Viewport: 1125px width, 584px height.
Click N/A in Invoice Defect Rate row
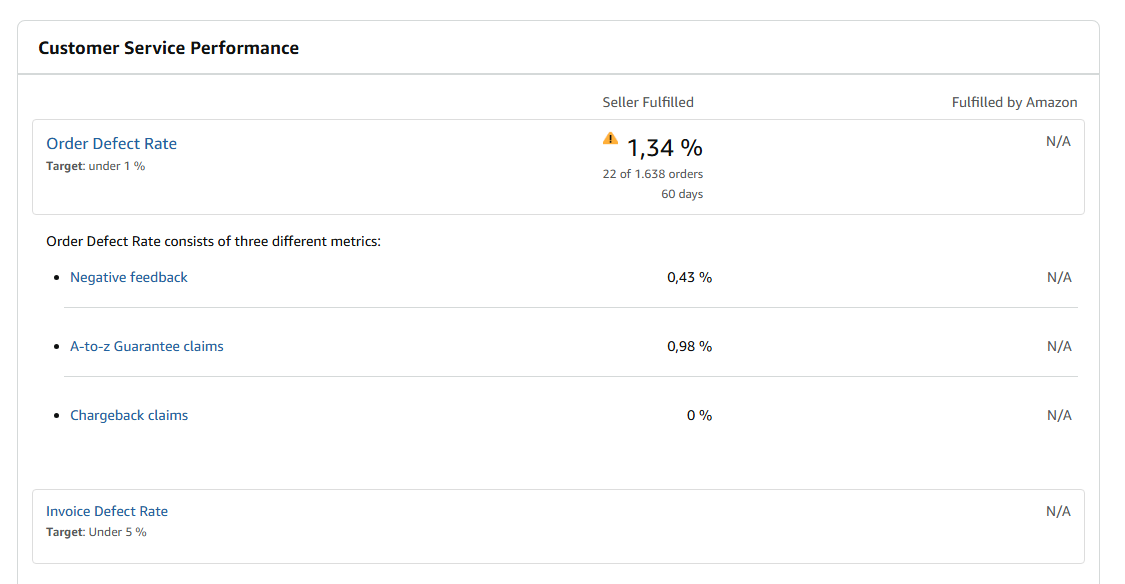(x=1058, y=511)
